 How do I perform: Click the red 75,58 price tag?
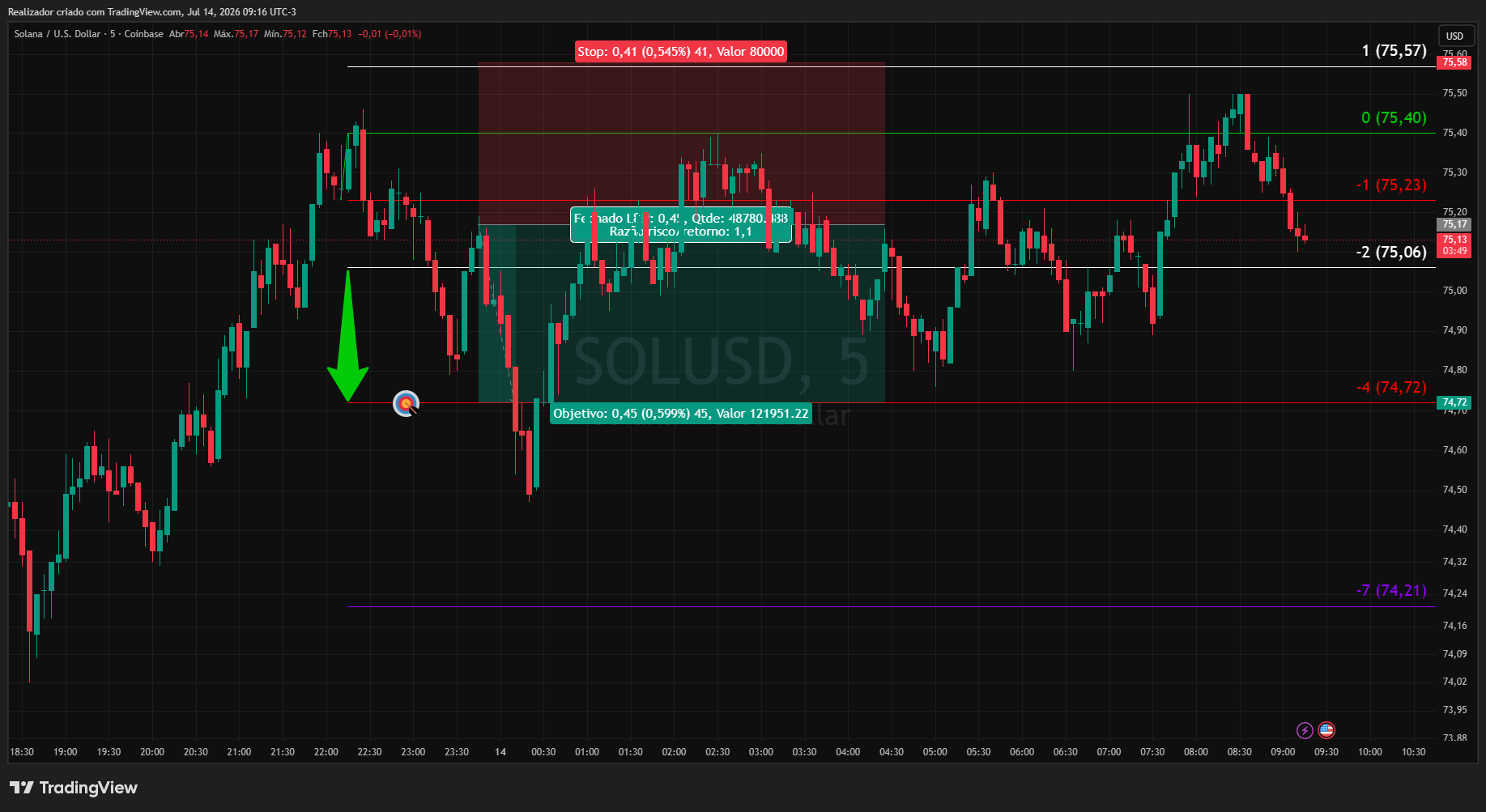point(1454,62)
